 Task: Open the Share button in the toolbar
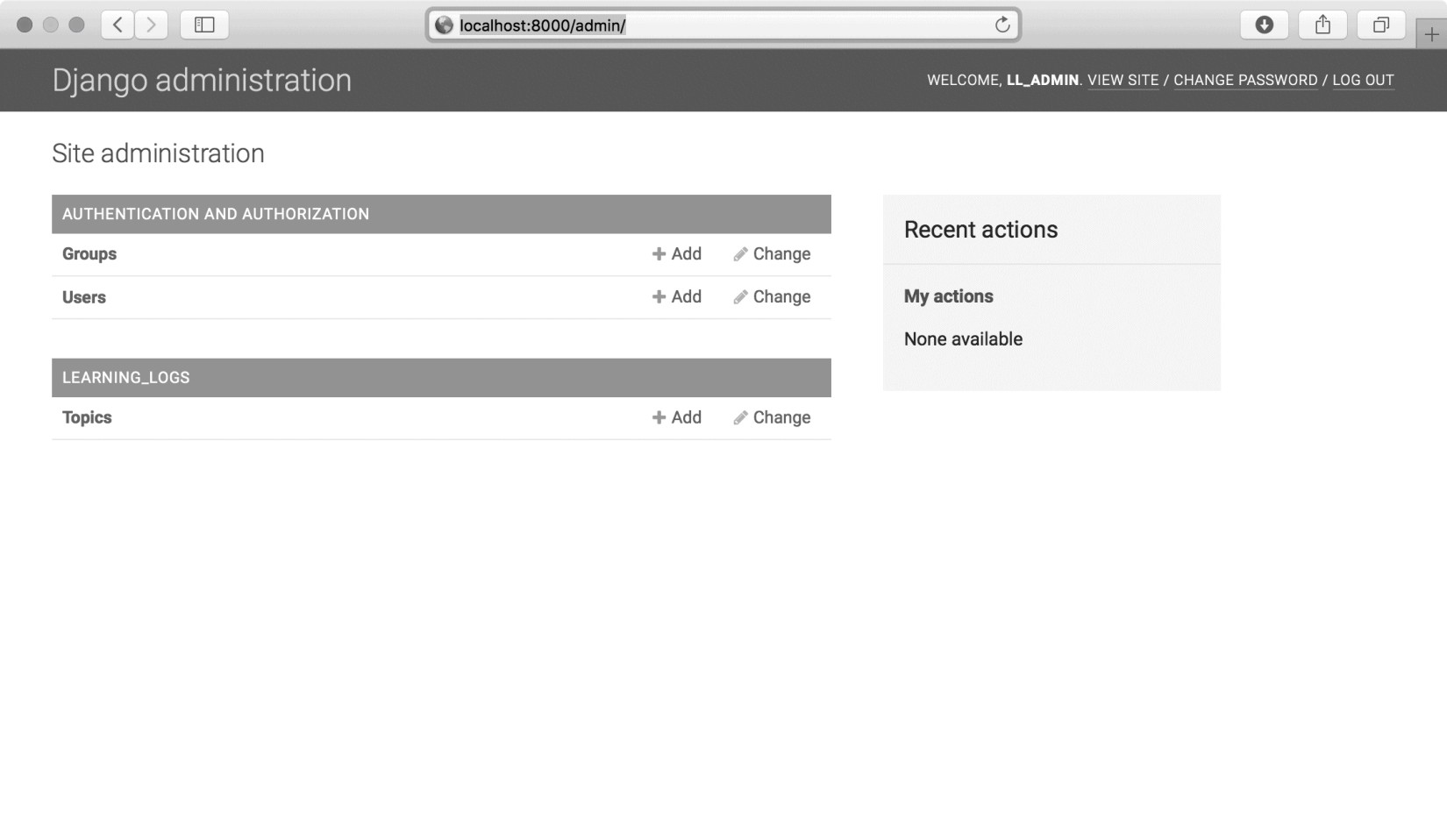(1322, 25)
